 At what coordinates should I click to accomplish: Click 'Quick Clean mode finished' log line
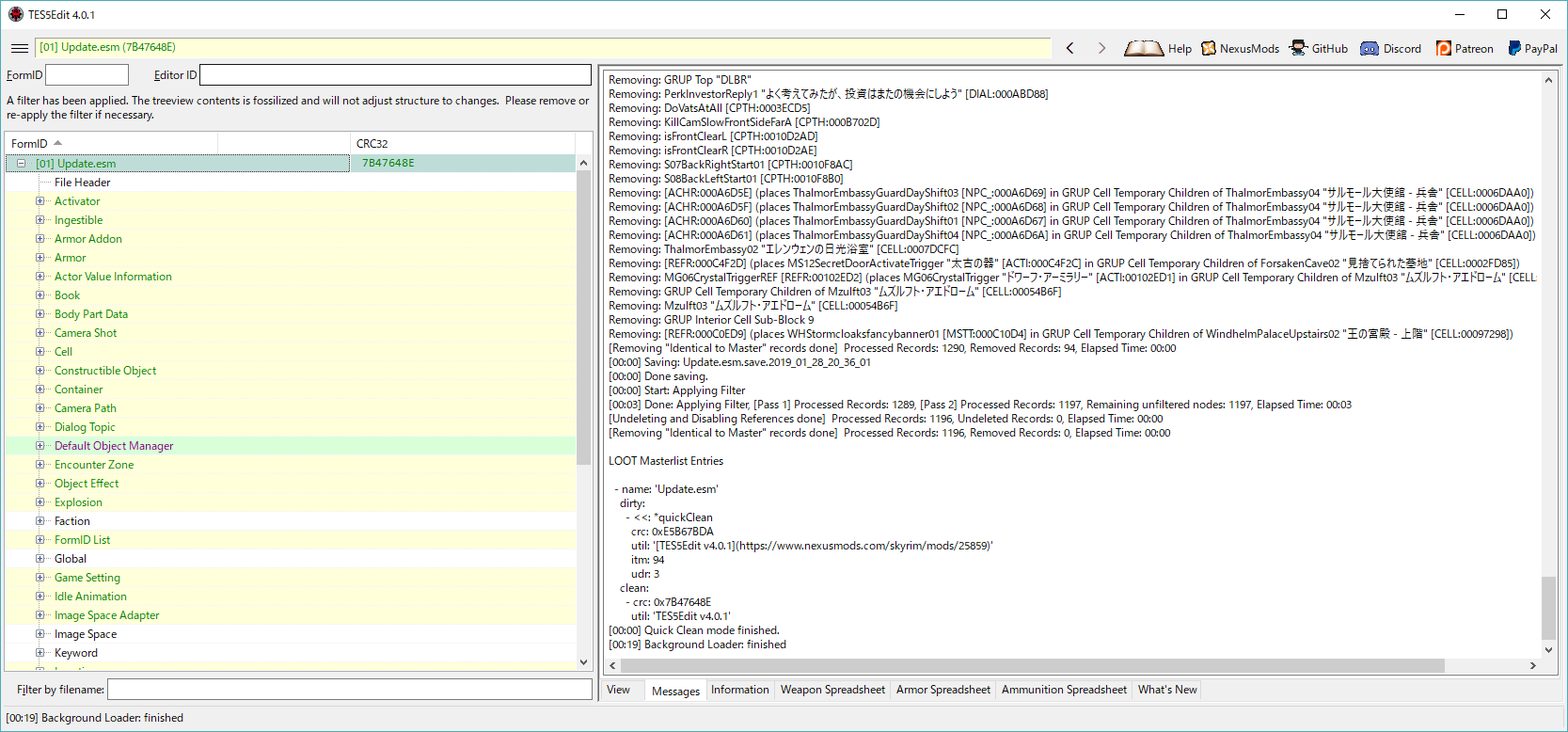[x=693, y=630]
